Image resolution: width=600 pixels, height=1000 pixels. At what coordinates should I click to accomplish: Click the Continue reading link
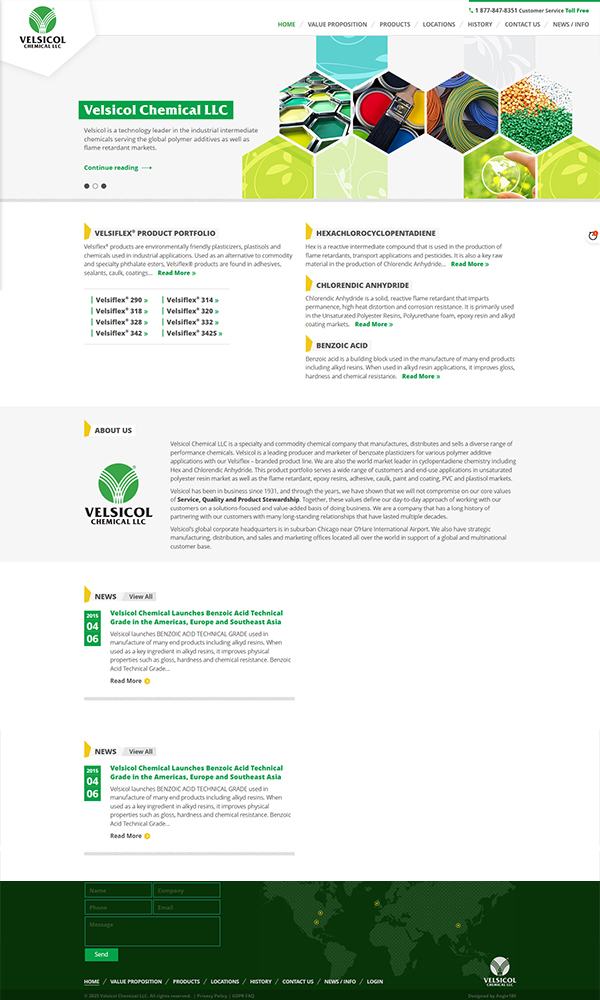click(111, 168)
